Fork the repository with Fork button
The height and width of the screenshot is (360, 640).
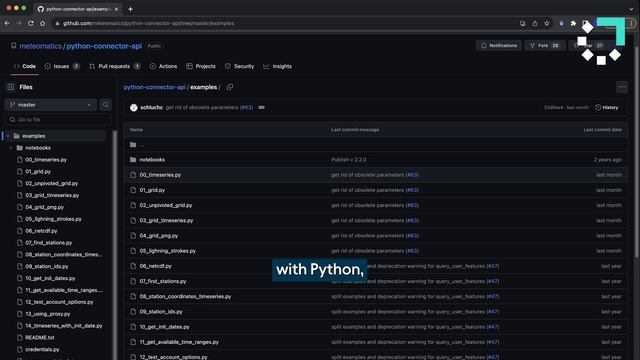544,45
